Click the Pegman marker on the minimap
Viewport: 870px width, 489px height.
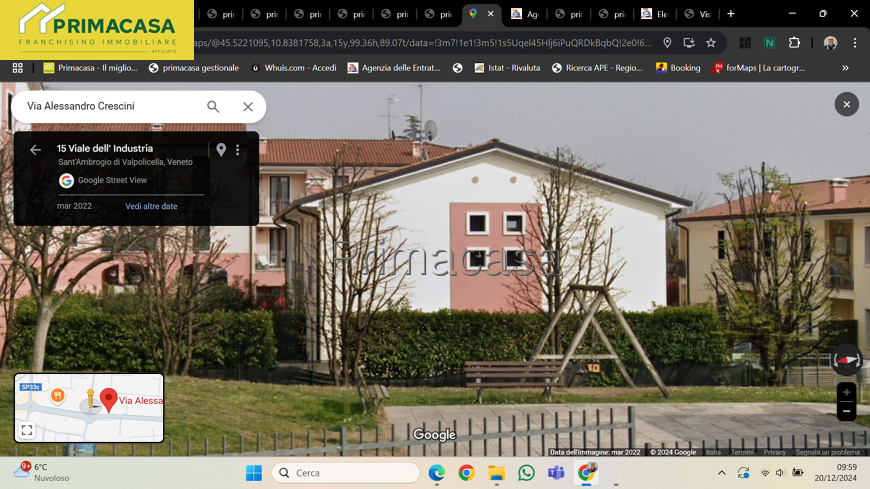click(x=90, y=401)
